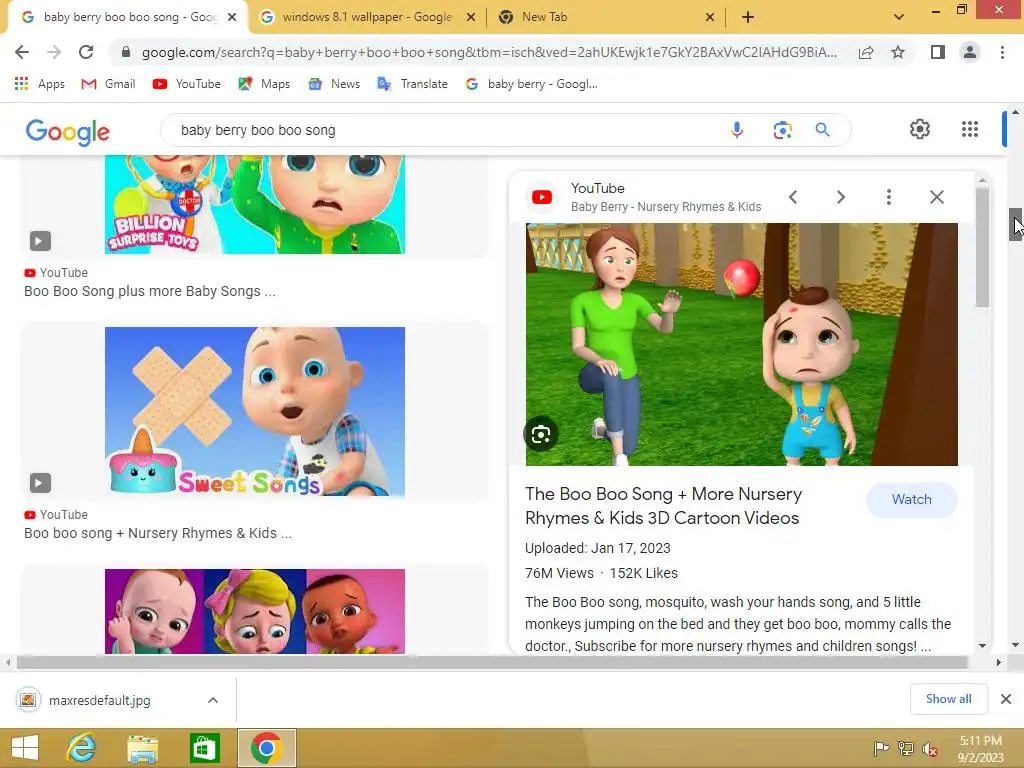Search inside image with Lens overlay icon
This screenshot has width=1024, height=768.
coord(541,434)
